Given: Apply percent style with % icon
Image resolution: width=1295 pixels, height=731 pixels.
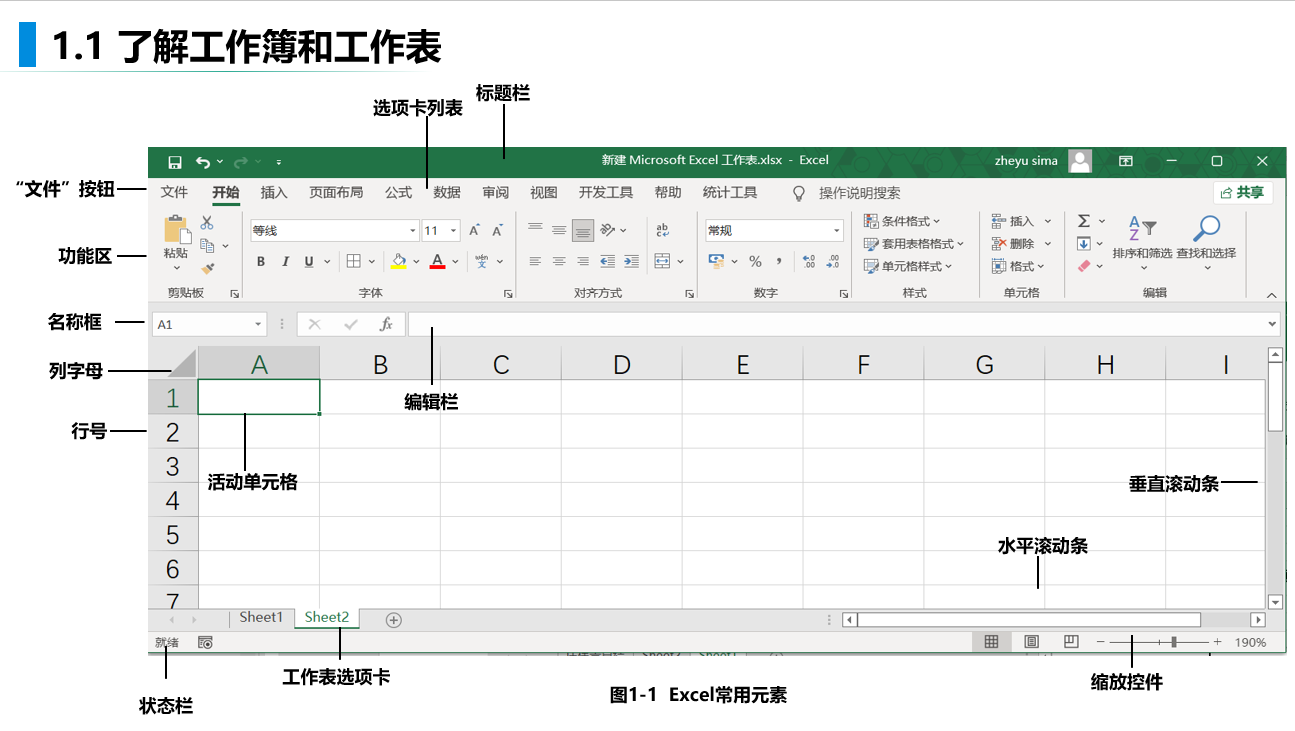Looking at the screenshot, I should click(756, 261).
